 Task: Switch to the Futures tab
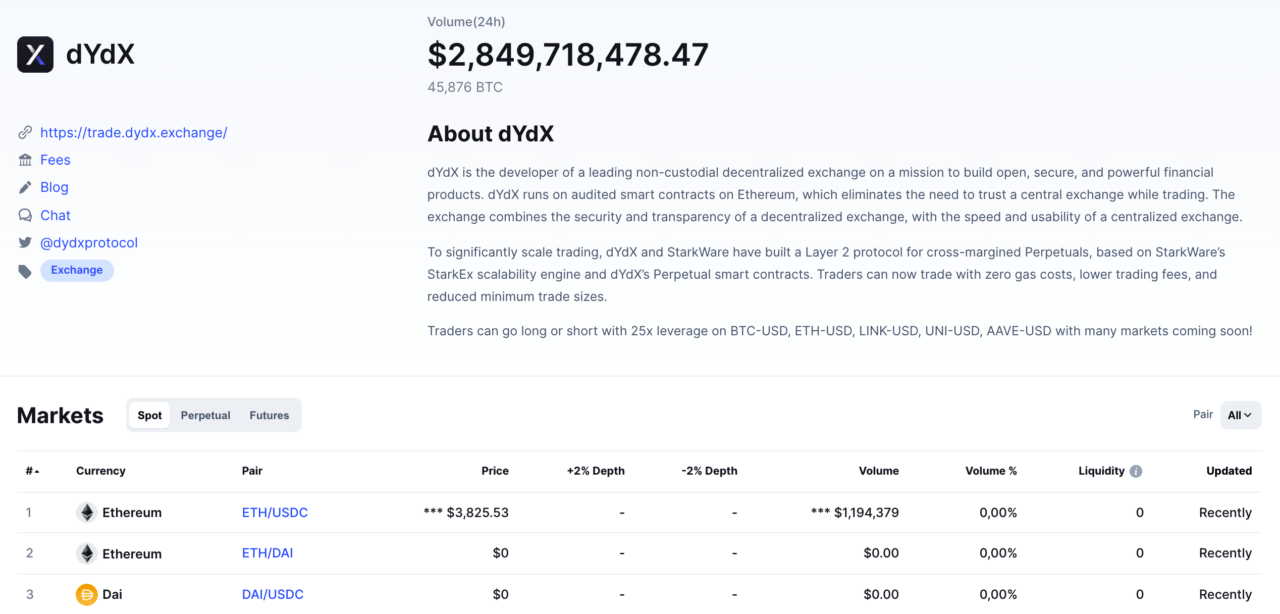(x=268, y=415)
